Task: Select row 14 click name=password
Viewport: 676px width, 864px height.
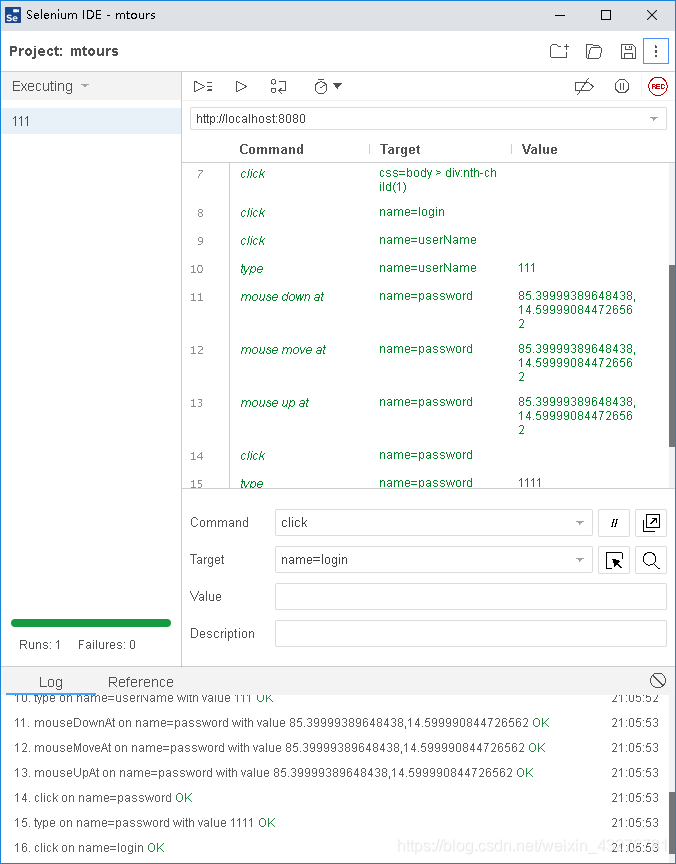Action: [425, 456]
